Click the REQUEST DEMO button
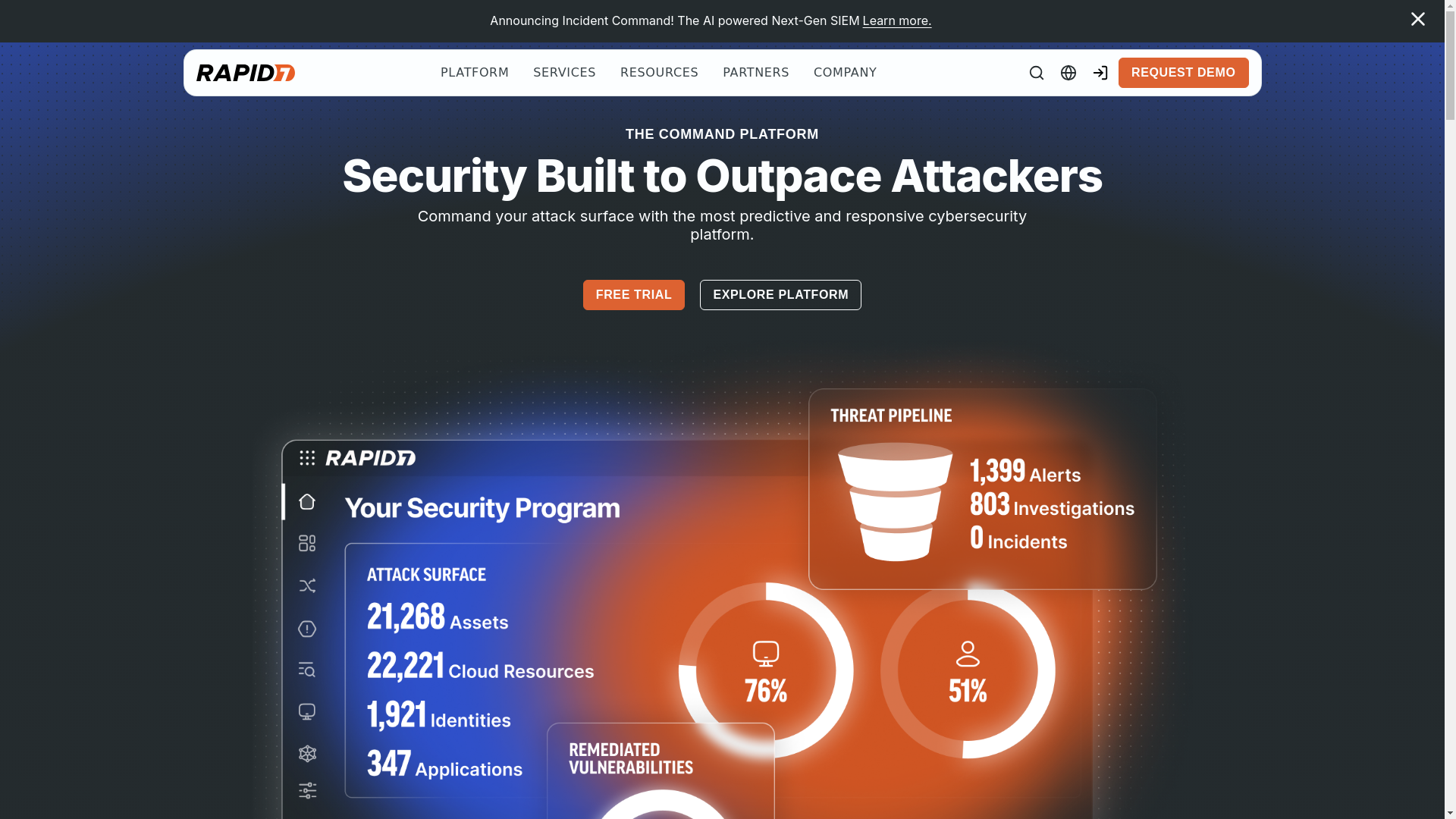This screenshot has width=1456, height=819. tap(1183, 73)
